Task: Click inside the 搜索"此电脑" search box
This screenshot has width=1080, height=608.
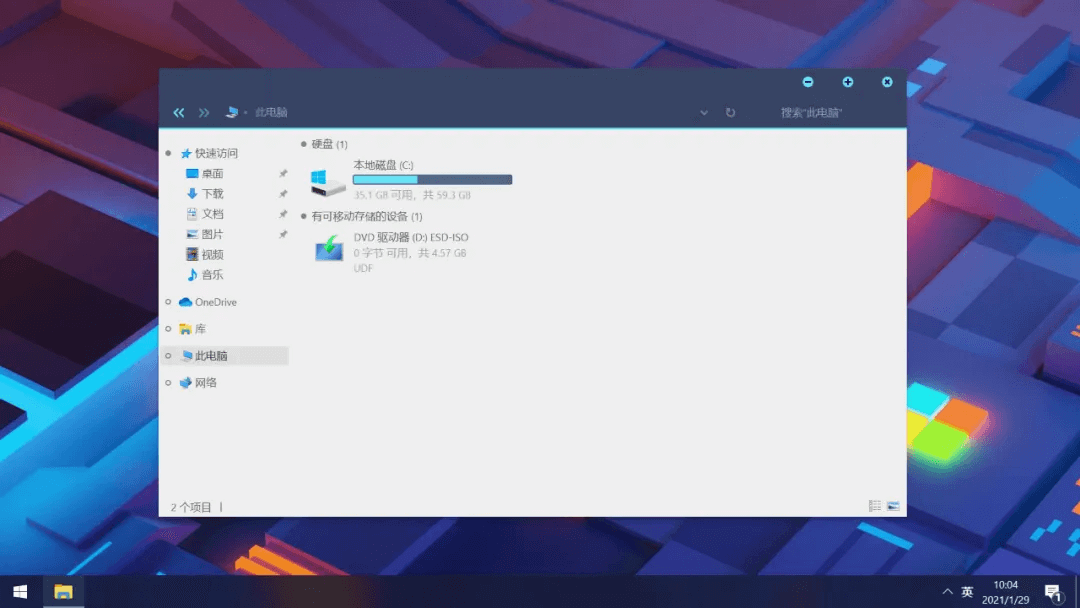Action: (x=810, y=112)
